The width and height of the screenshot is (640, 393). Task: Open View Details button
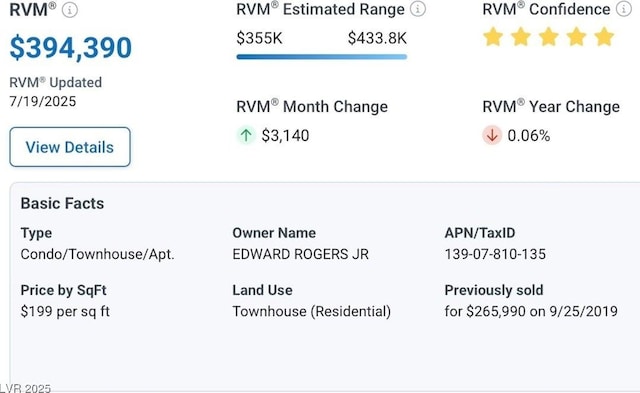pyautogui.click(x=70, y=147)
